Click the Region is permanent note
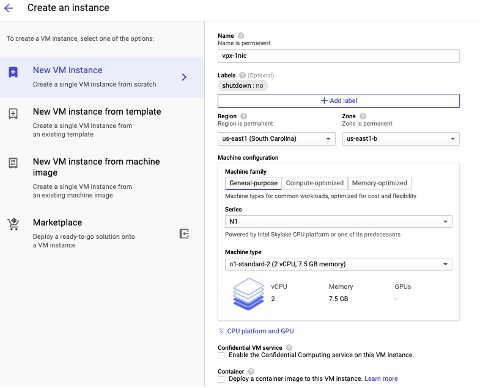The image size is (480, 388). pos(245,124)
